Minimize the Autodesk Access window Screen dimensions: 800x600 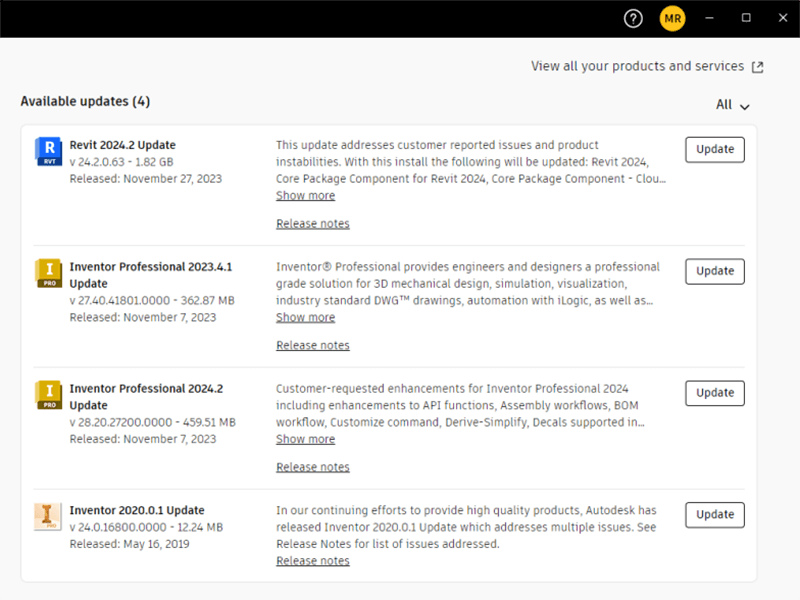(709, 18)
